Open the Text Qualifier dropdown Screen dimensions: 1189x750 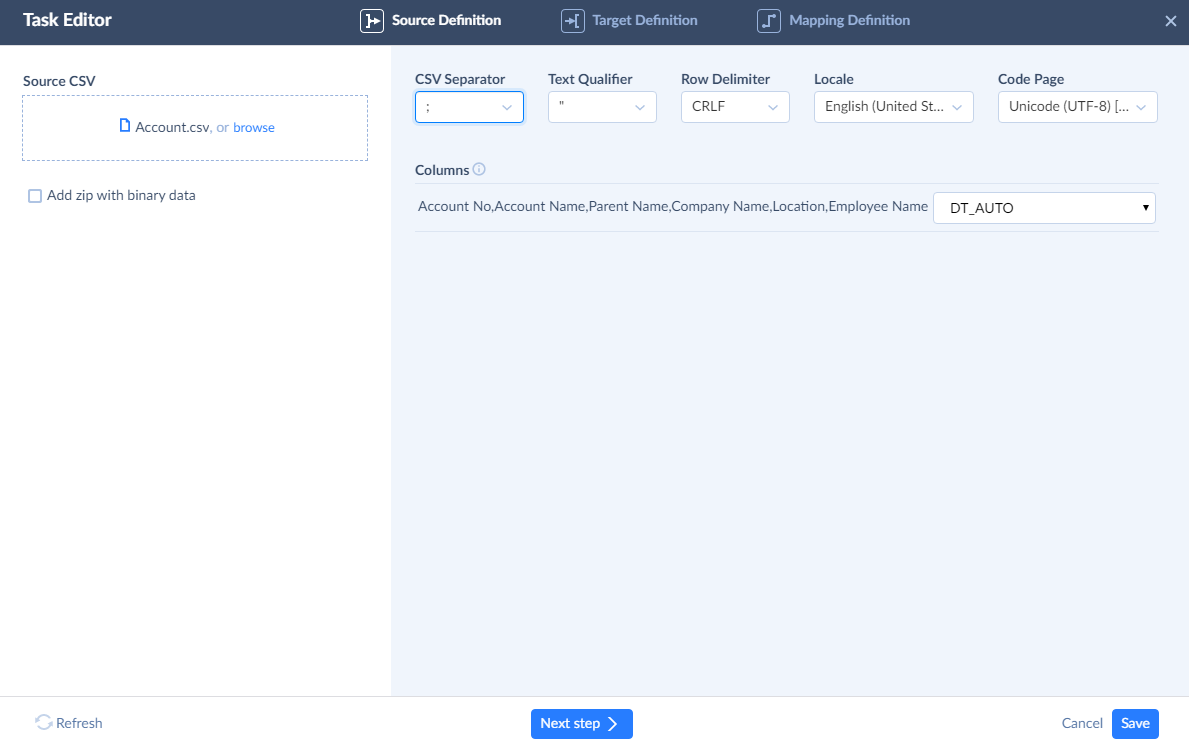click(602, 107)
